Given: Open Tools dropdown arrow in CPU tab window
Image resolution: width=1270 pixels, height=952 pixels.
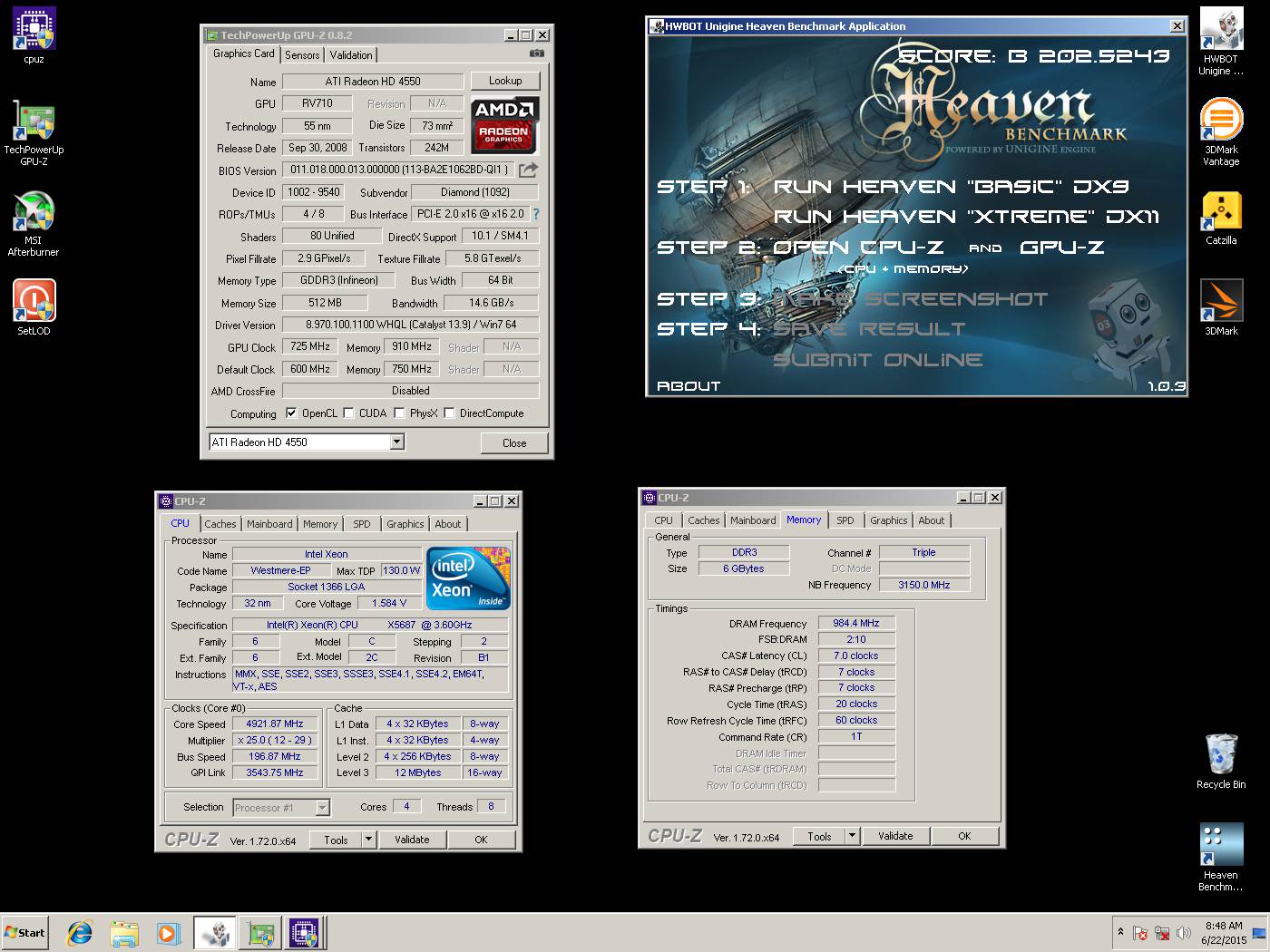Looking at the screenshot, I should (x=368, y=840).
